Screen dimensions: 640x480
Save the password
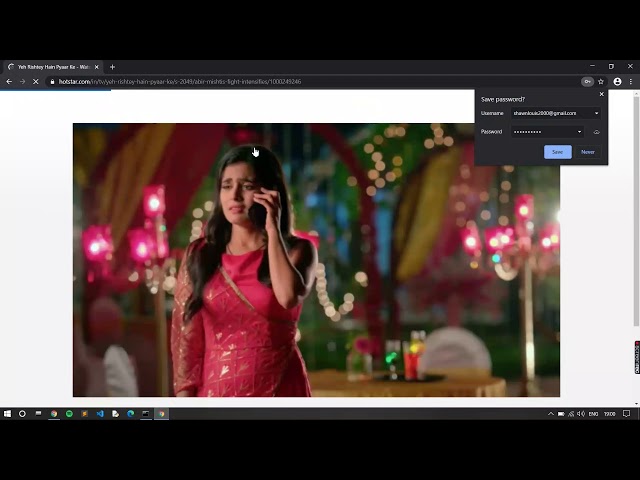pos(558,152)
